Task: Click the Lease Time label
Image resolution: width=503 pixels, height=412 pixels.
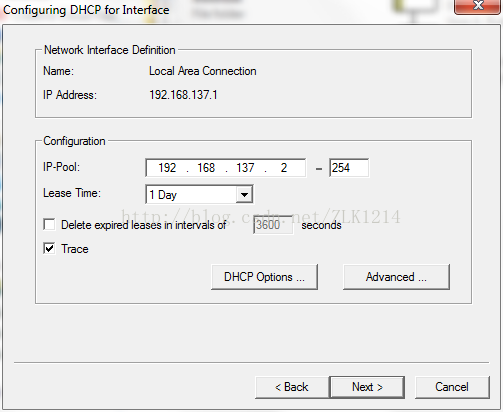Action: 72,193
